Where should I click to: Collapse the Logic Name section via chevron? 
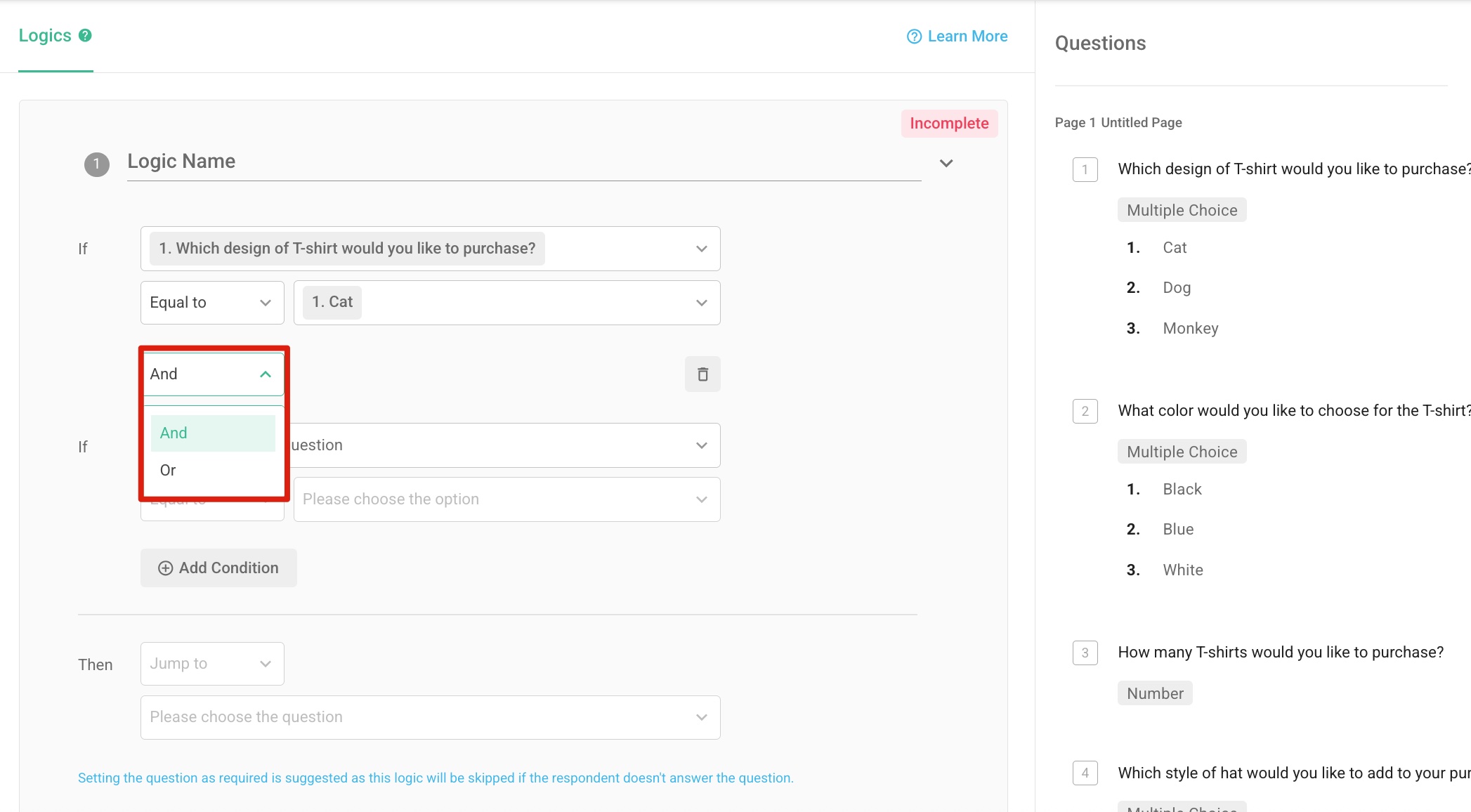(x=946, y=162)
